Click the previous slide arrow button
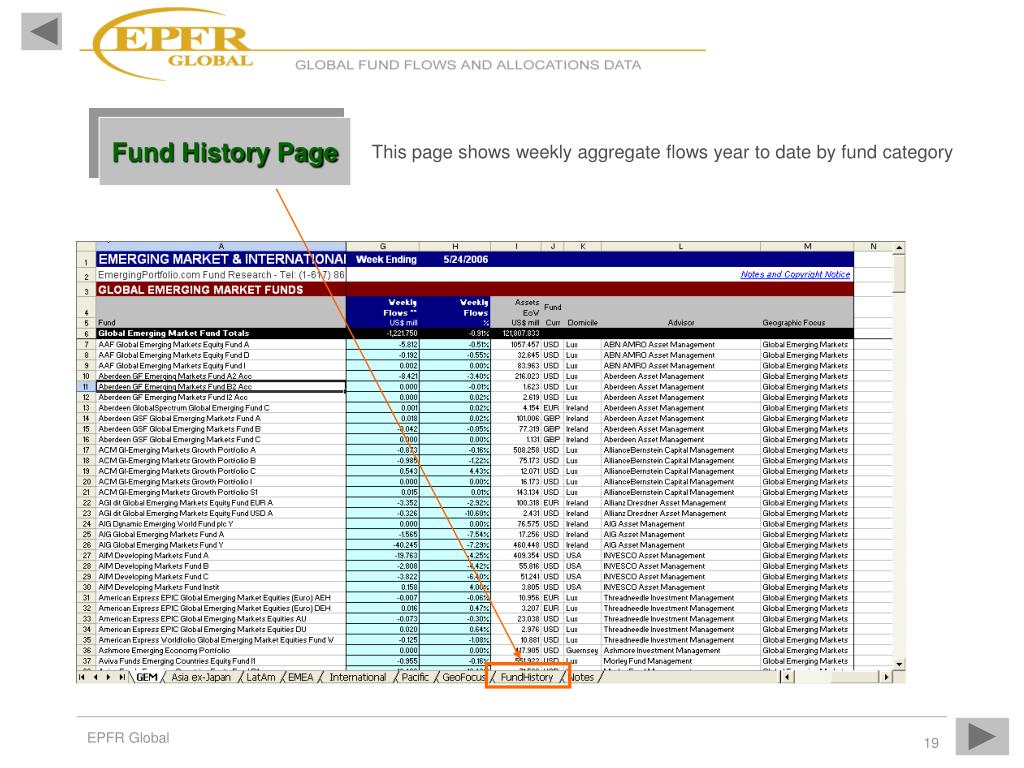Screen dimensions: 1024x768 pos(42,31)
